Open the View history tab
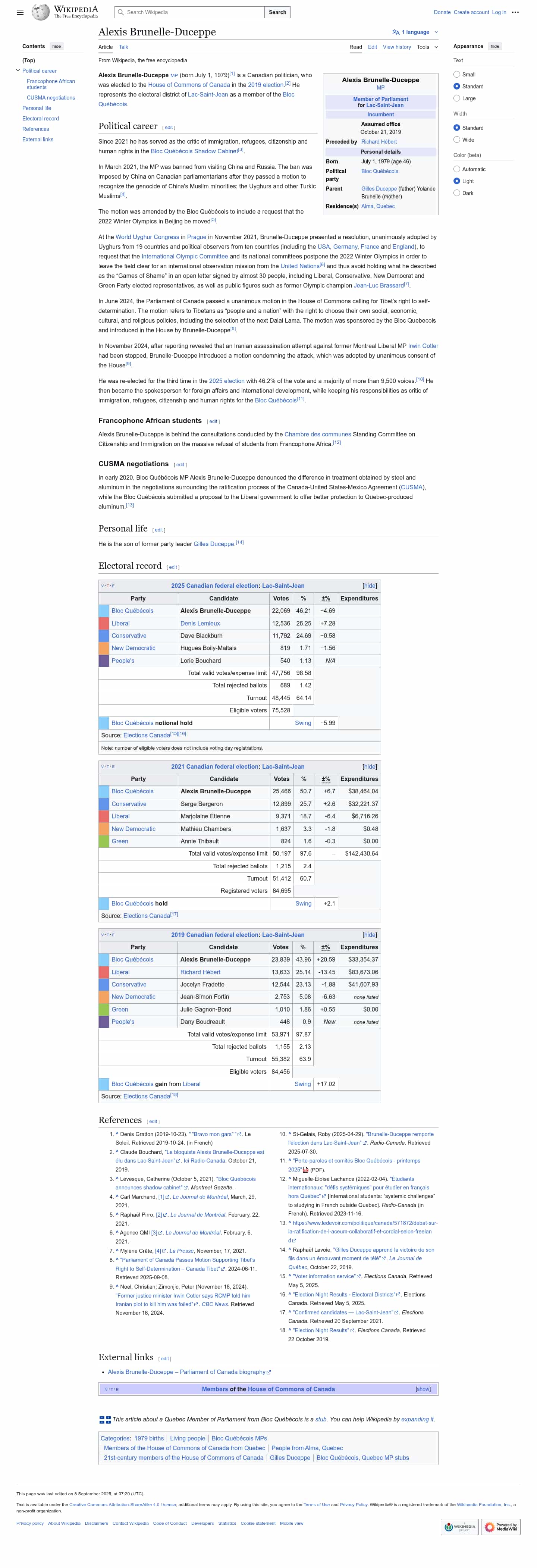This screenshot has width=537, height=1568. click(396, 47)
